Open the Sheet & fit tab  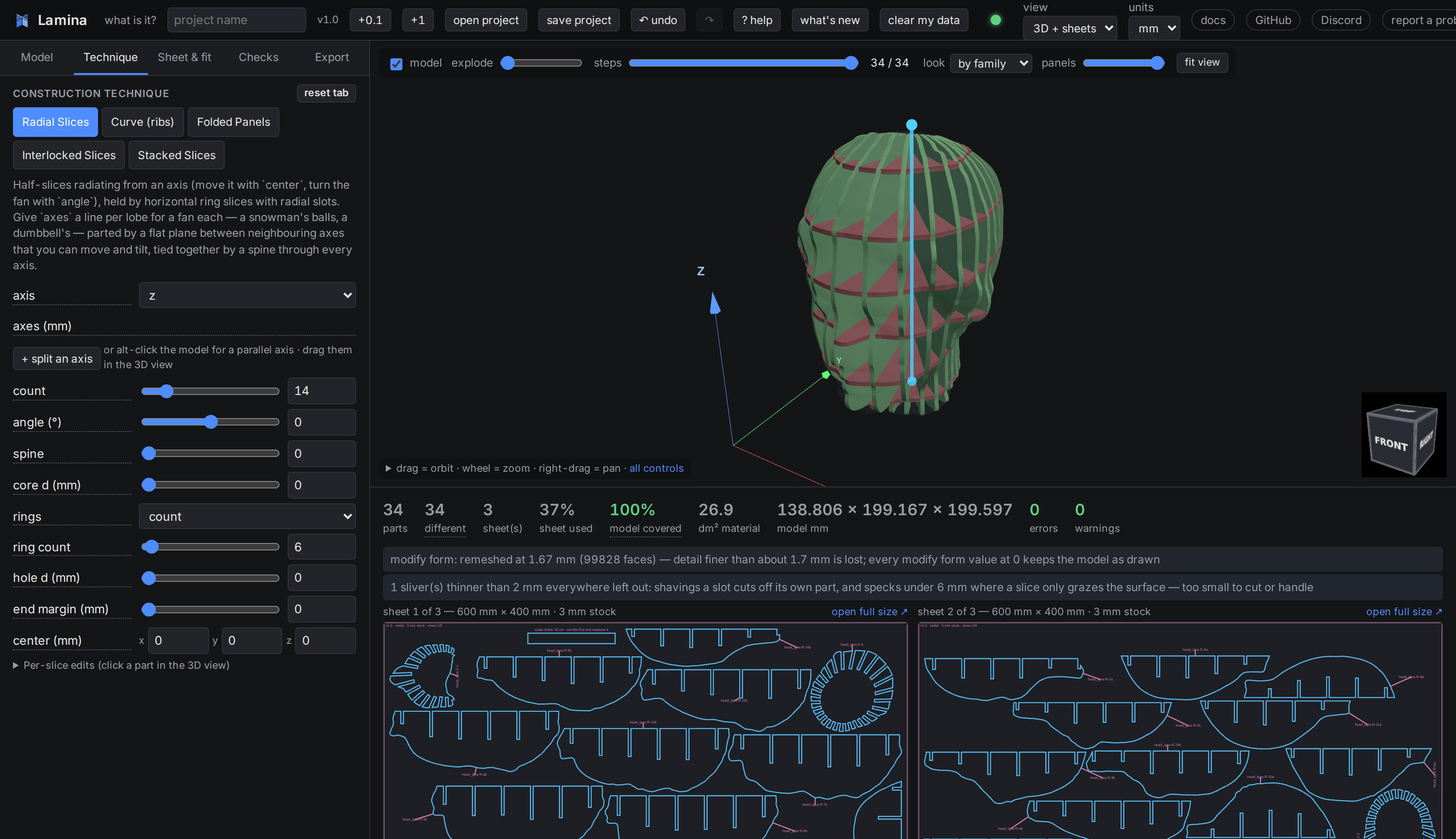[184, 57]
